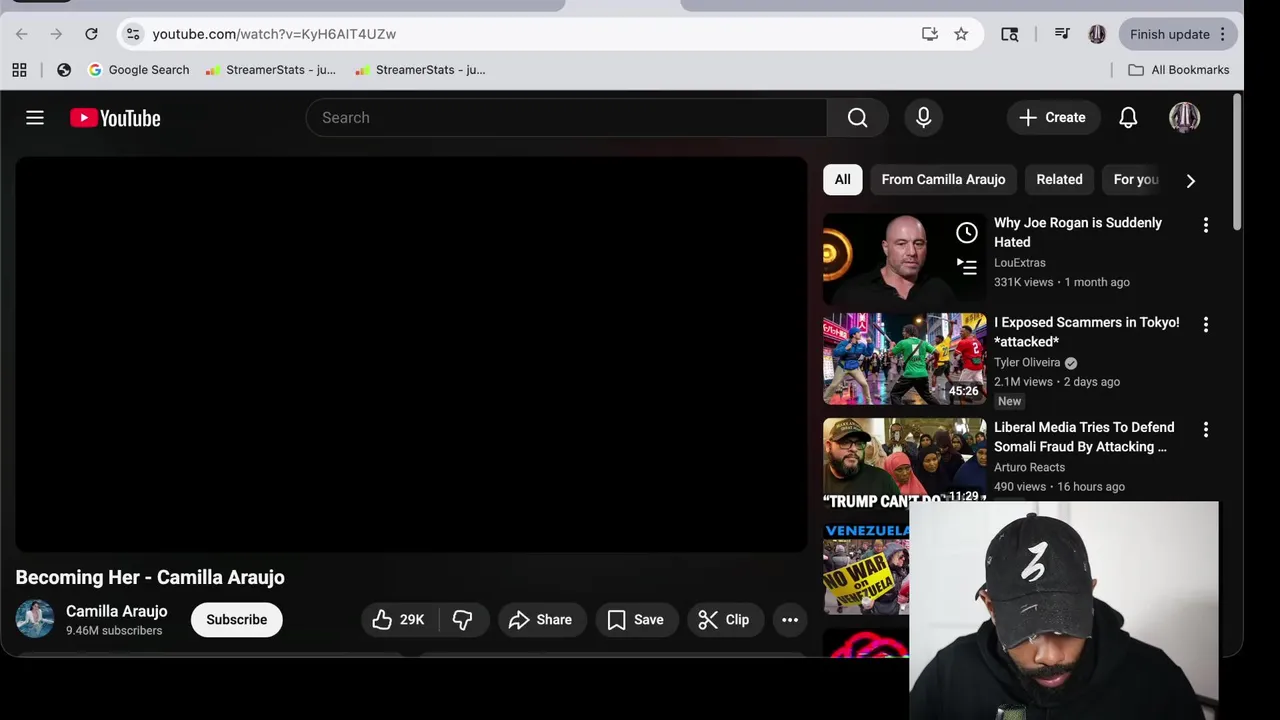Open site information icon in address bar
Viewport: 1280px width, 720px height.
(x=133, y=34)
